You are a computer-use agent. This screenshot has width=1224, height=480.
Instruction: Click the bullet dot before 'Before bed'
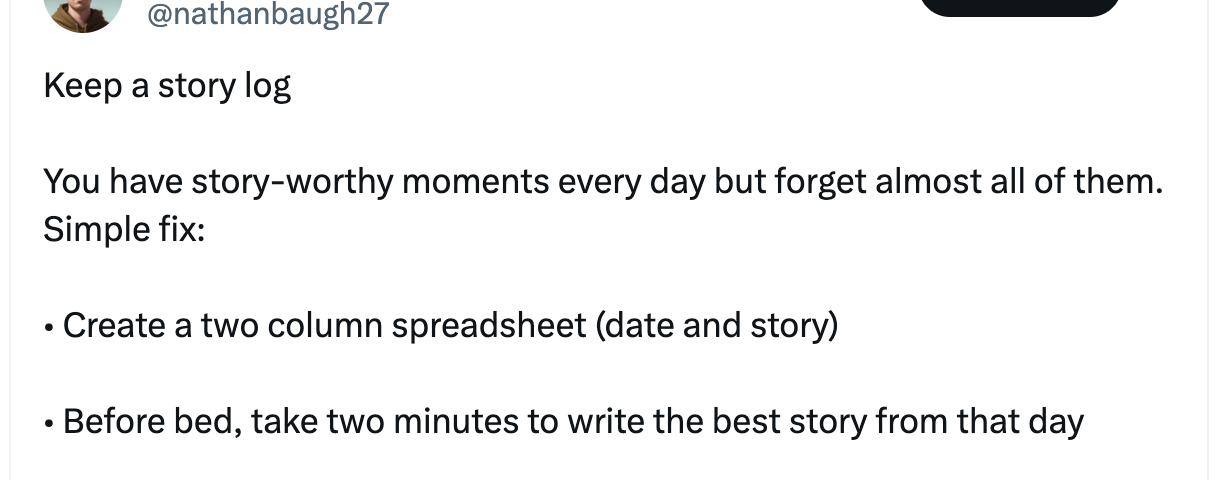click(x=49, y=424)
